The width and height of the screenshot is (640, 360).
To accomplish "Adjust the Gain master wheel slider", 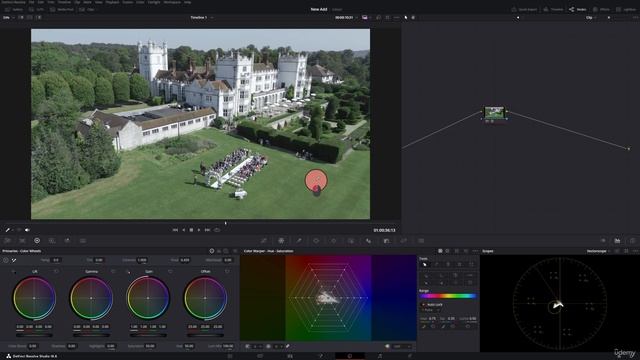I will click(148, 335).
